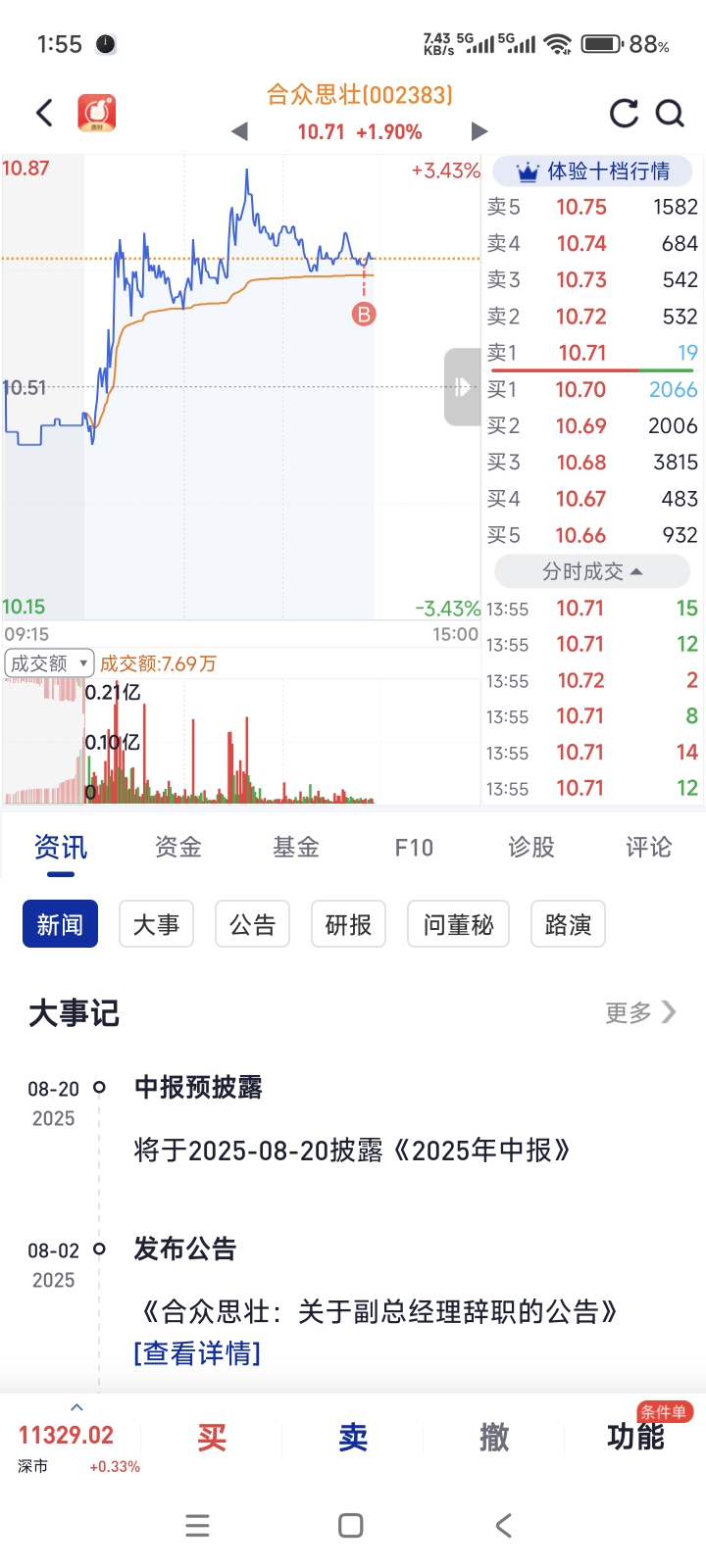Tap the 卖 sell button

[353, 1438]
